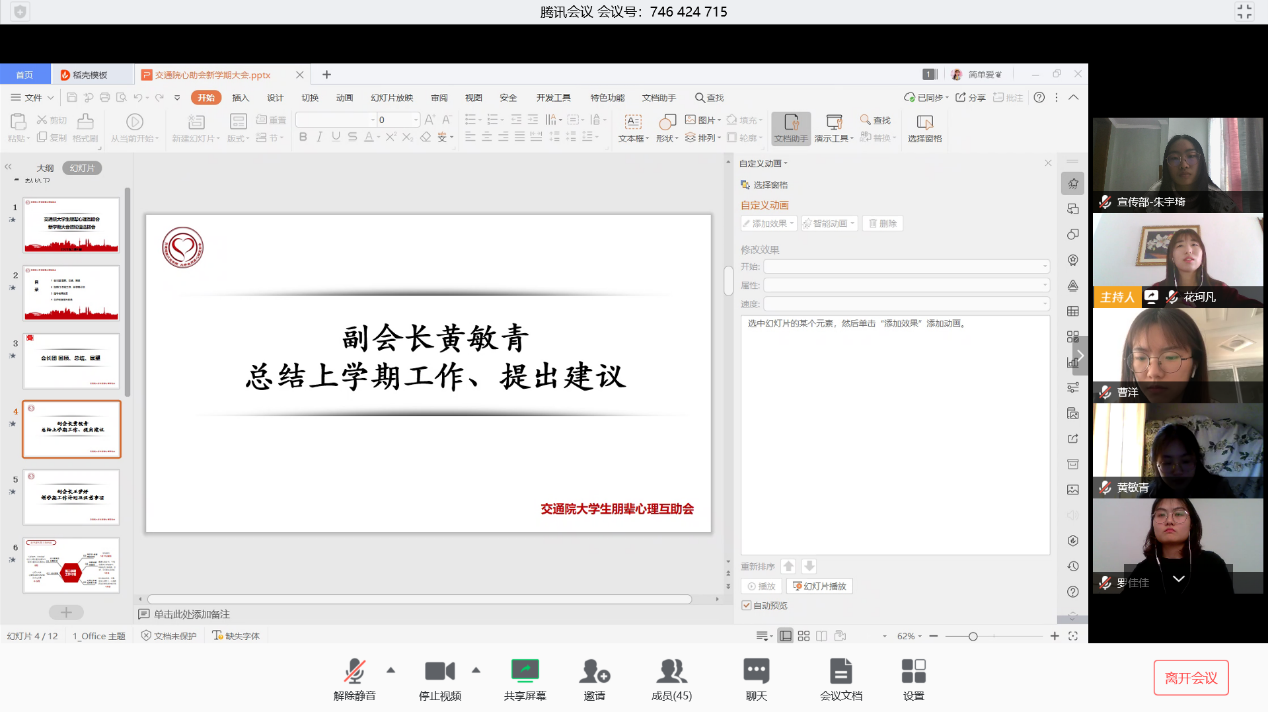Click the Text Box (文本框) ribbon icon
1268x712 pixels.
[x=632, y=123]
